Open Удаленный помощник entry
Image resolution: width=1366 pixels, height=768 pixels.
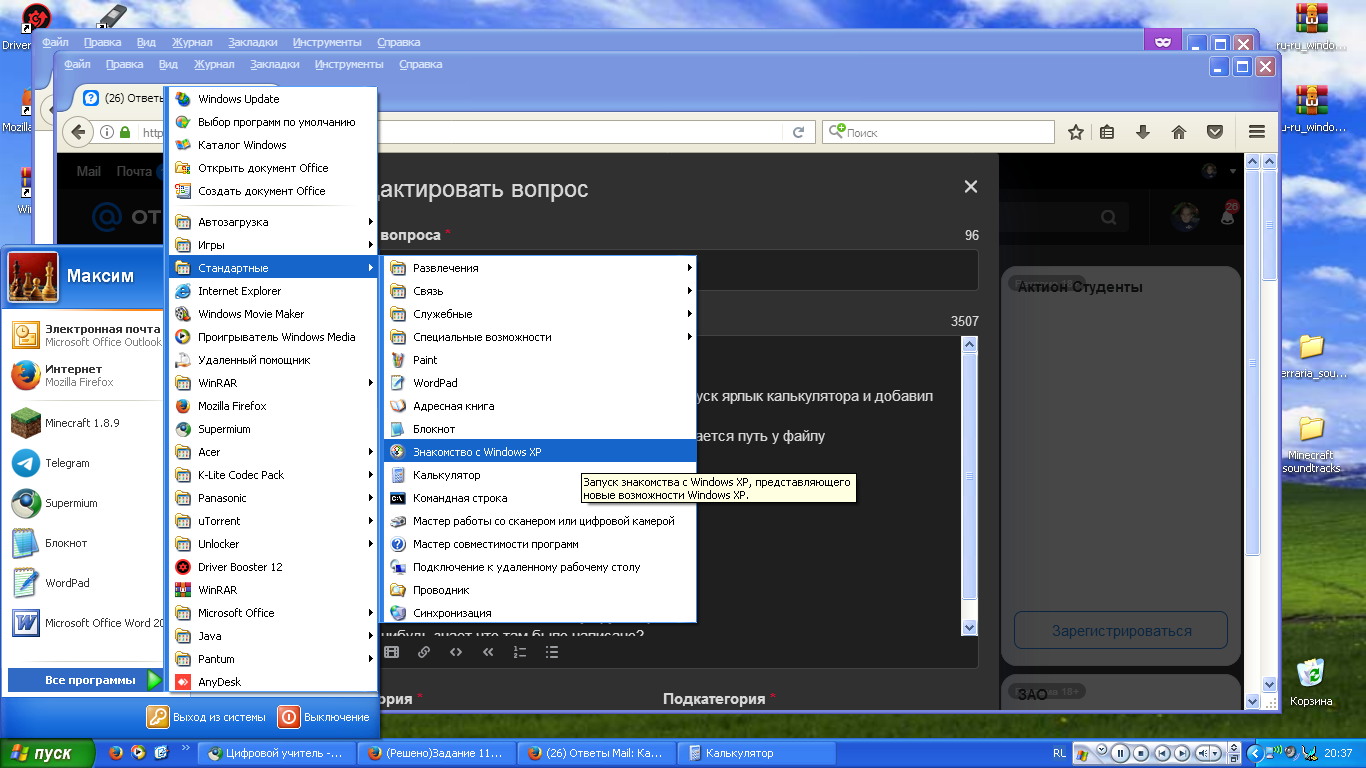[x=274, y=360]
